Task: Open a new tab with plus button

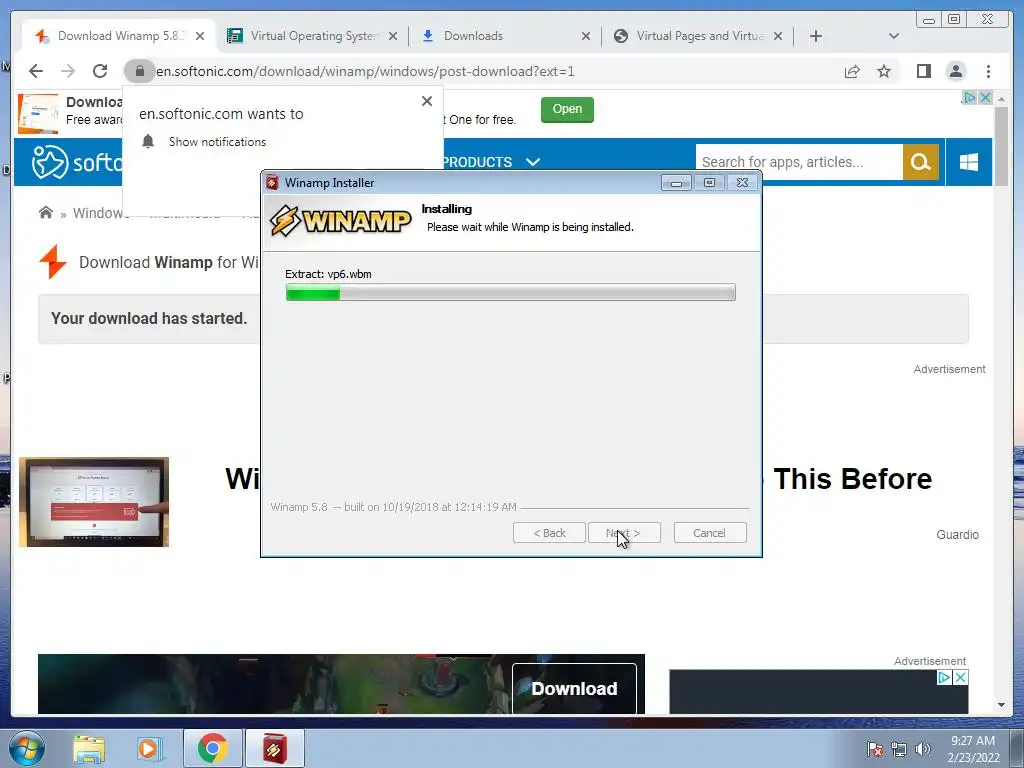Action: [x=816, y=36]
